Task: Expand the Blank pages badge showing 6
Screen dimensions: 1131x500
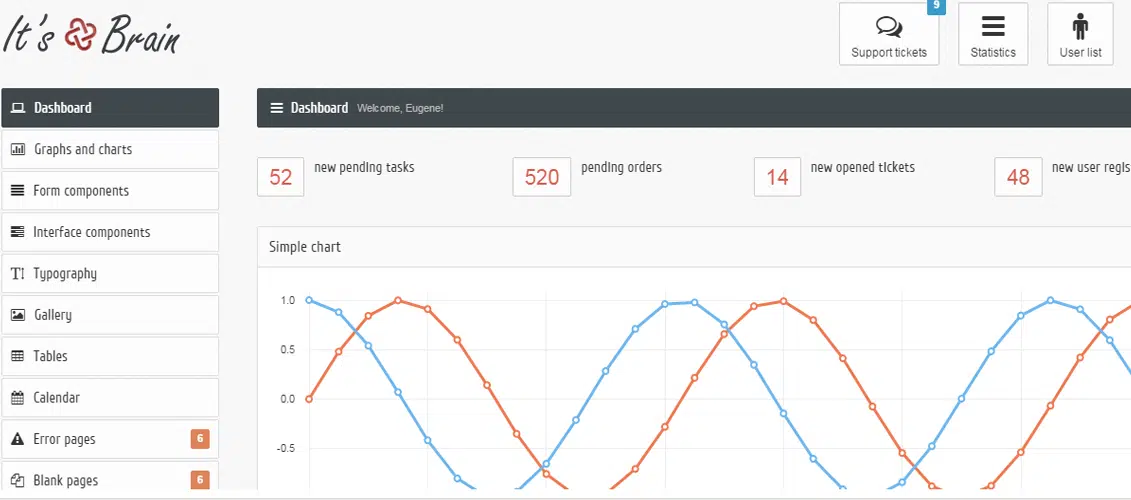Action: (200, 480)
